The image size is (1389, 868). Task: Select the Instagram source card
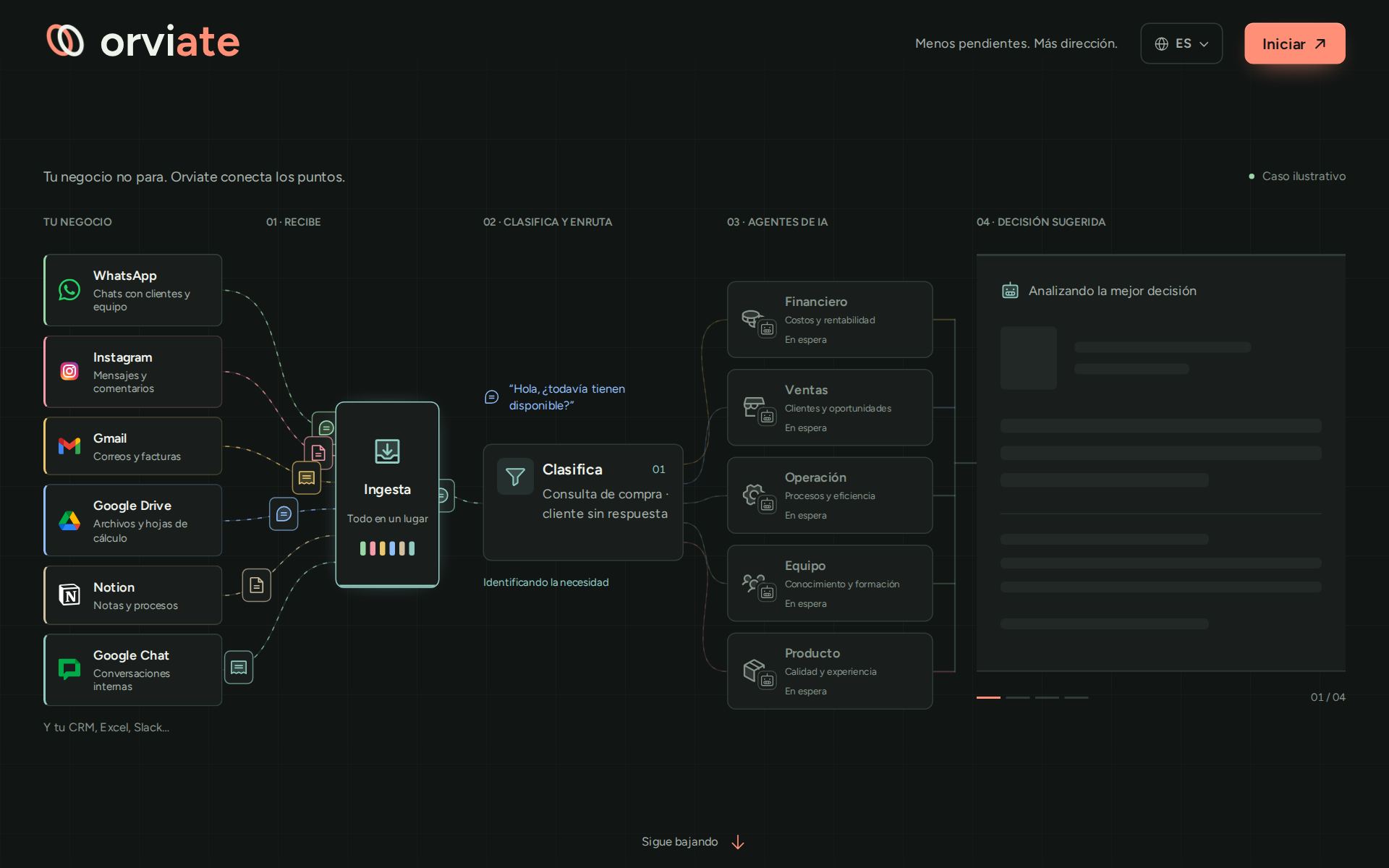tap(133, 372)
